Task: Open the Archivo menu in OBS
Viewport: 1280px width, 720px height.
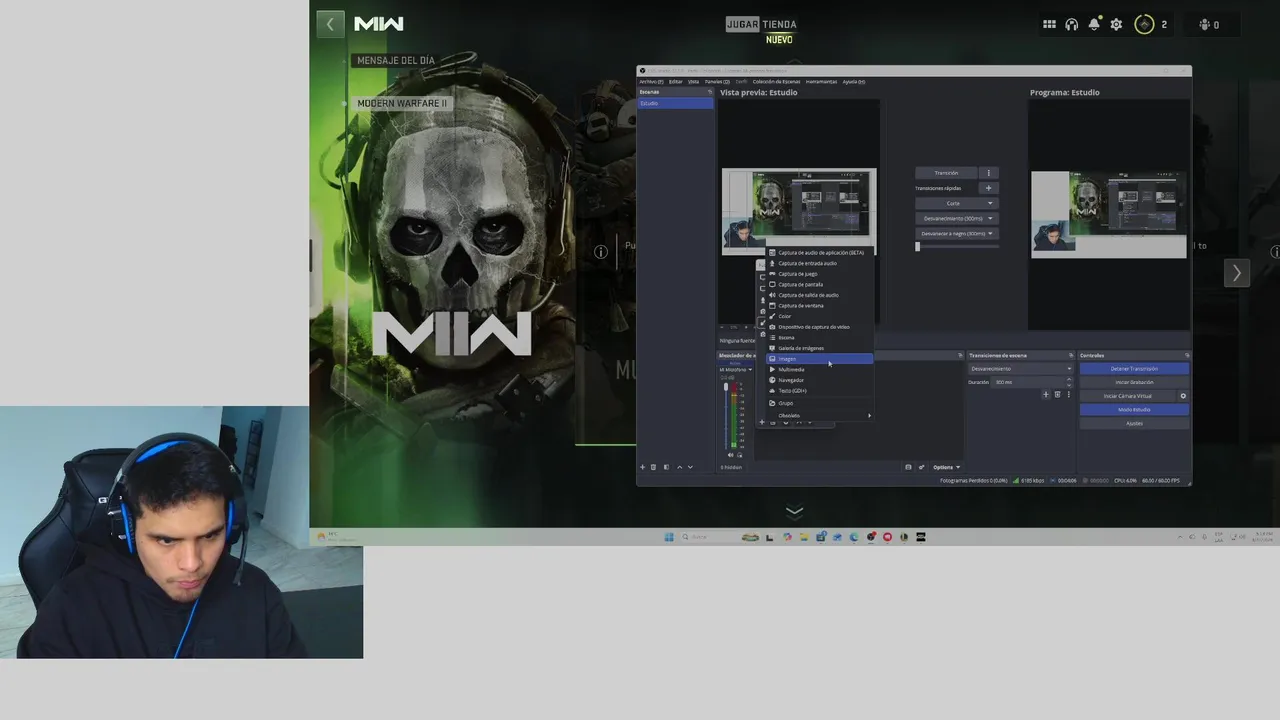Action: pos(651,82)
